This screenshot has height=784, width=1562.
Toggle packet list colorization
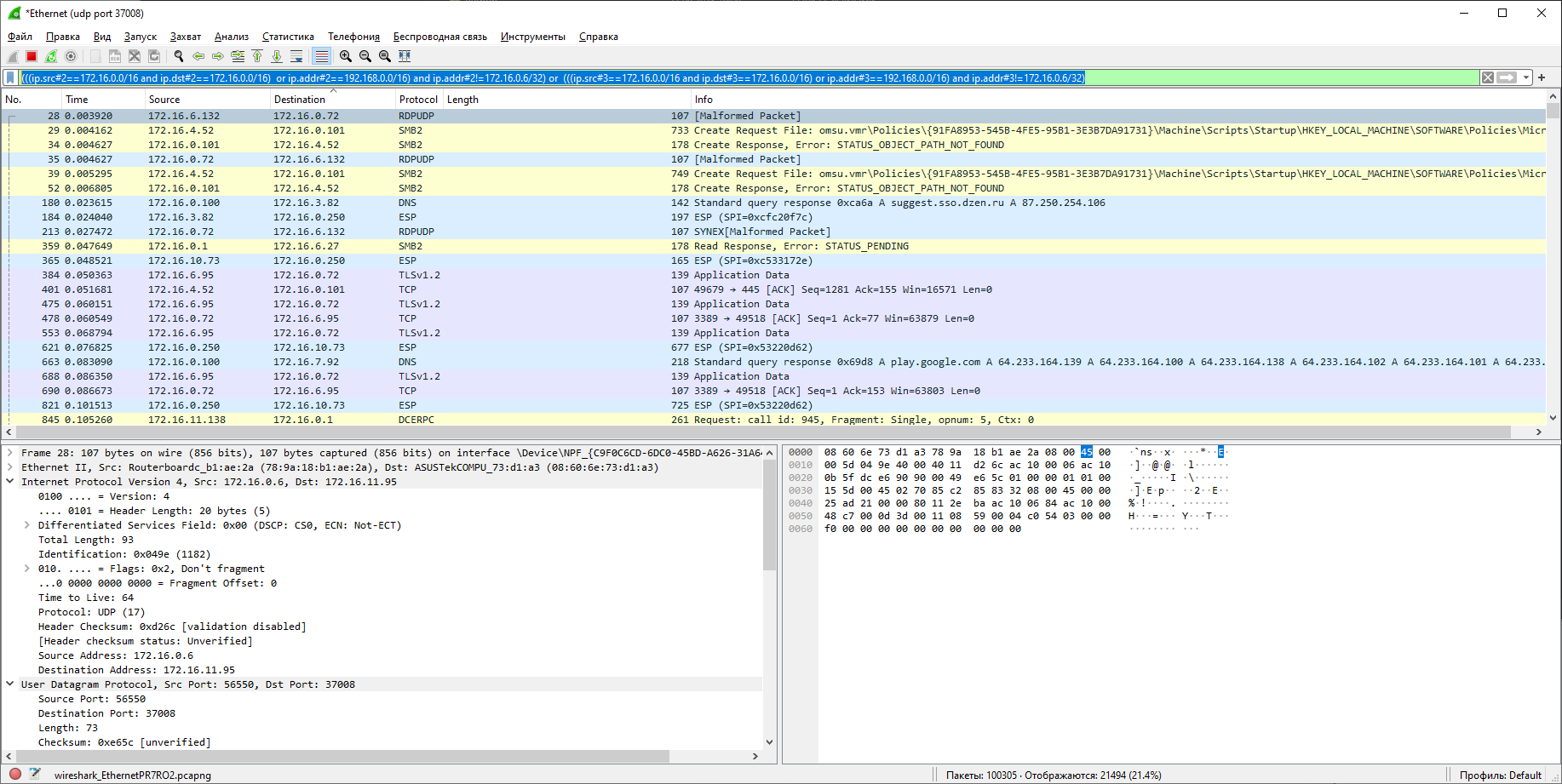[321, 56]
